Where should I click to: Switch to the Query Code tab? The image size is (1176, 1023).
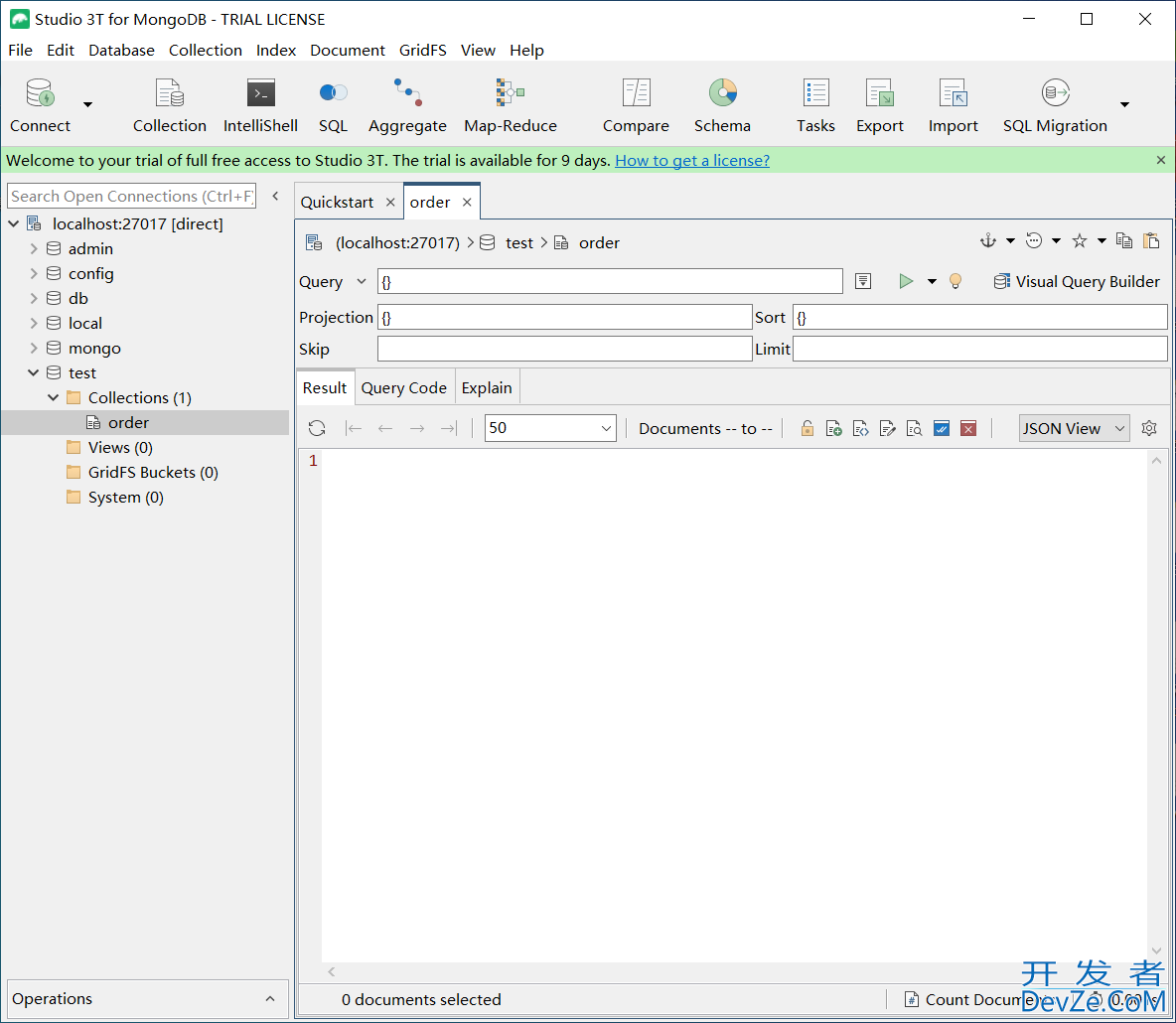(403, 387)
